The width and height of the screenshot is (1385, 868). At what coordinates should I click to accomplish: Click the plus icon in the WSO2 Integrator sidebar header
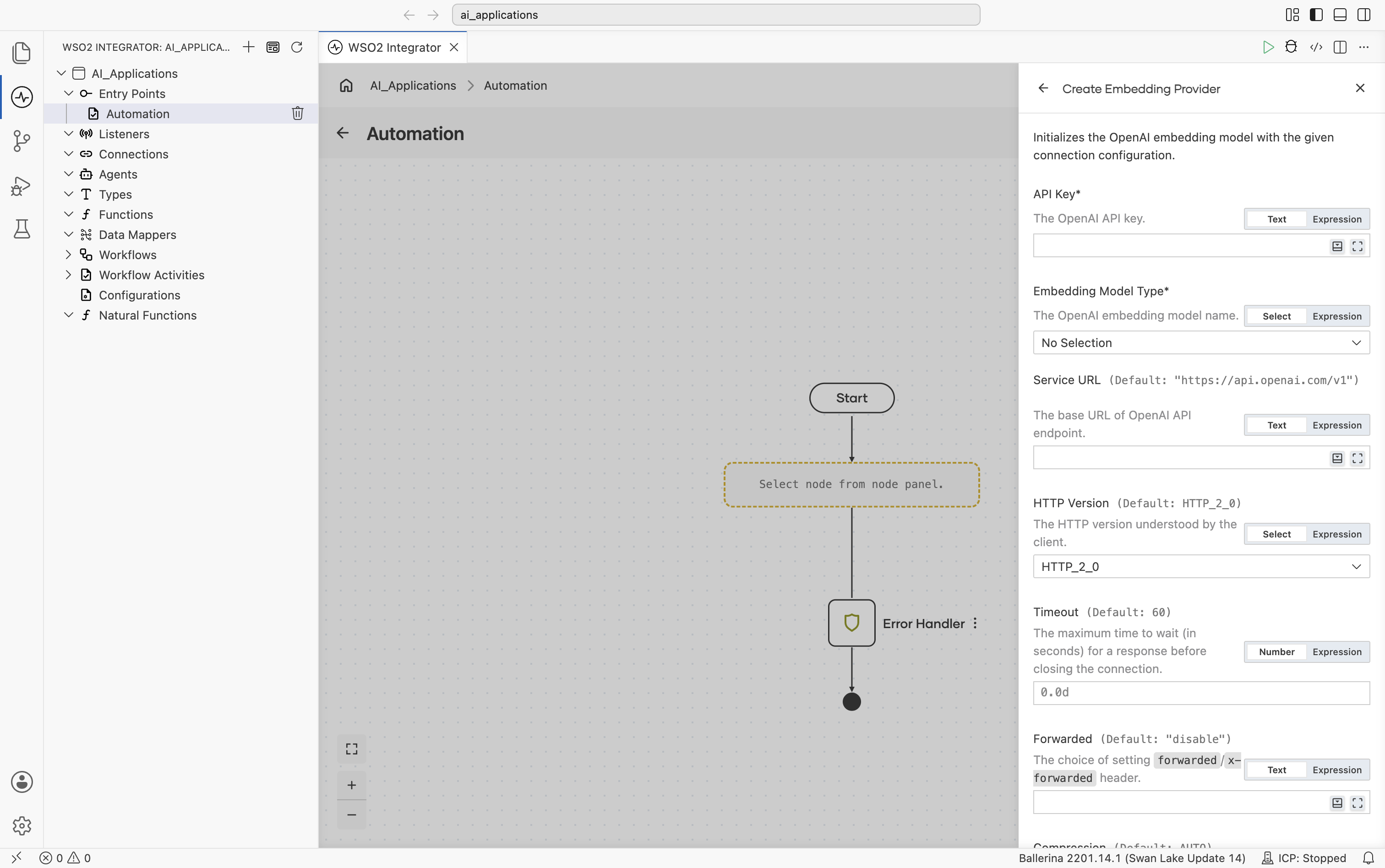(249, 47)
